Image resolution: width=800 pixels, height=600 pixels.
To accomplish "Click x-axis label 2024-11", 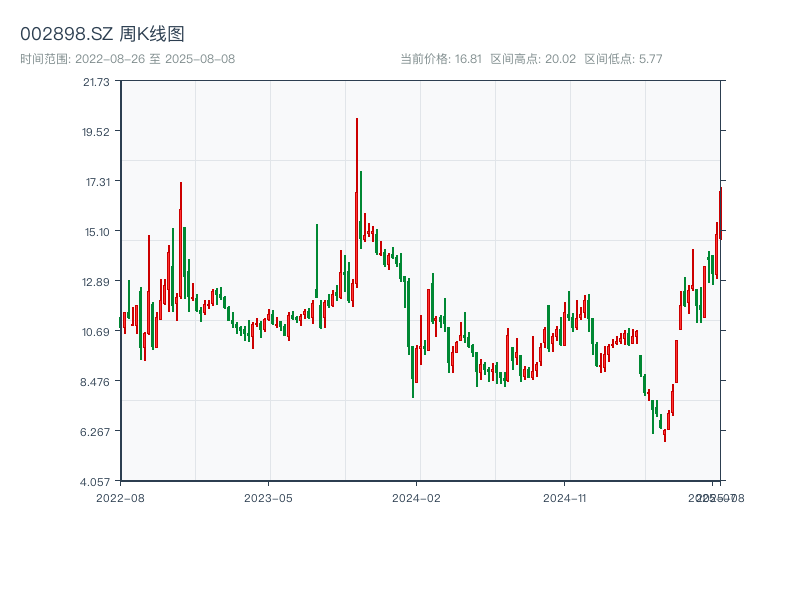I will [x=564, y=498].
